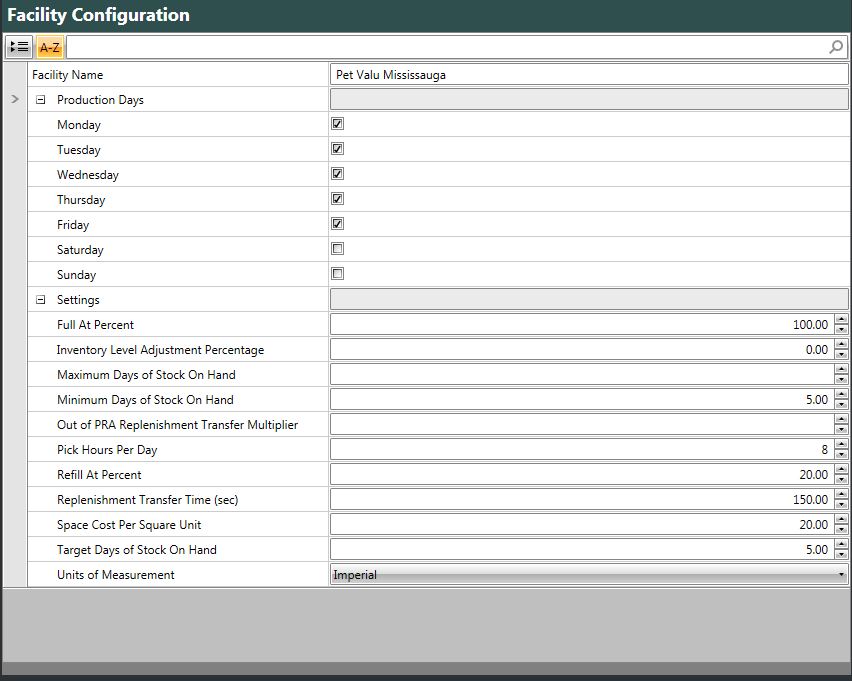Image resolution: width=852 pixels, height=681 pixels.
Task: Collapse the Settings group
Action: [40, 299]
